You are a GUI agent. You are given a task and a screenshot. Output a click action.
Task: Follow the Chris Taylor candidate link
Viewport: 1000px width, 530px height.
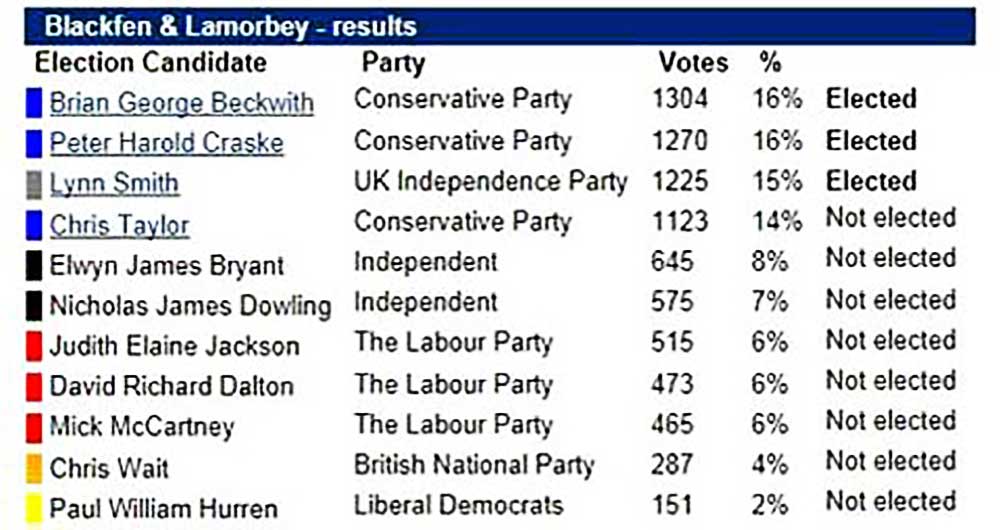click(x=119, y=225)
